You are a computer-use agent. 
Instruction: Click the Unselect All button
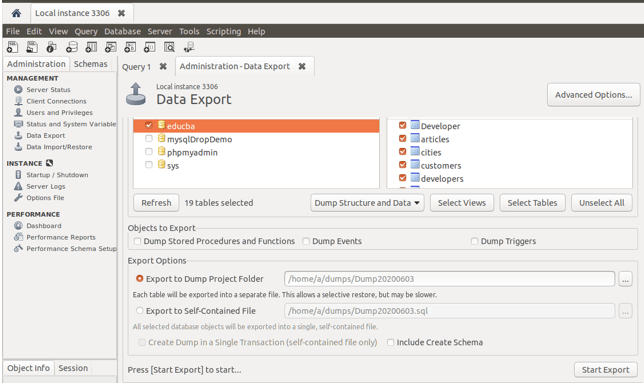click(x=602, y=203)
